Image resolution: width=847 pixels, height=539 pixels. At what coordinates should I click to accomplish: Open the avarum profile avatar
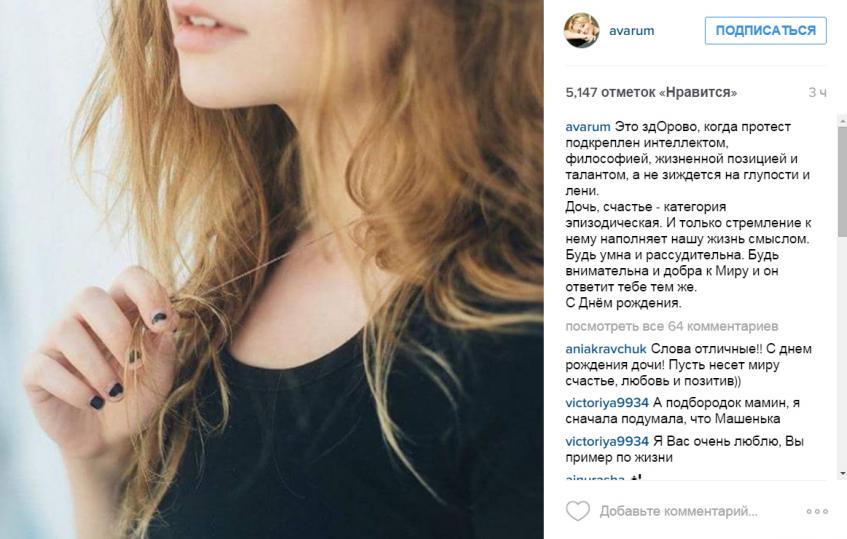coord(582,31)
